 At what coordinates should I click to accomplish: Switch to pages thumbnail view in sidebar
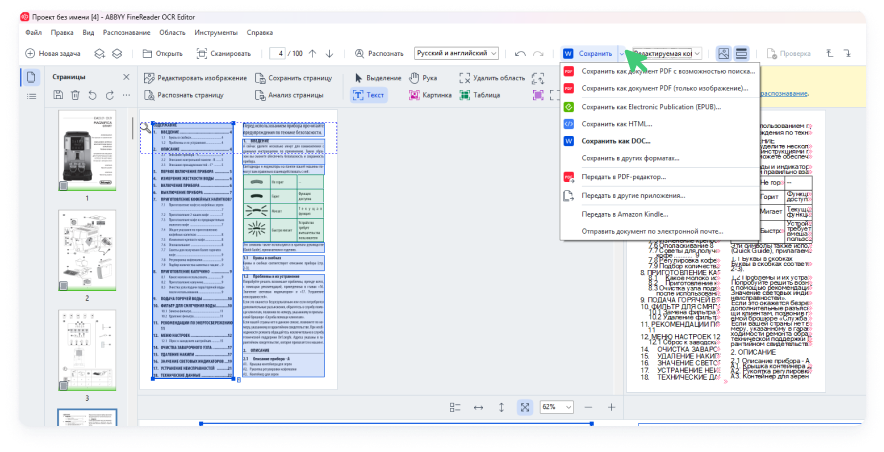click(32, 77)
